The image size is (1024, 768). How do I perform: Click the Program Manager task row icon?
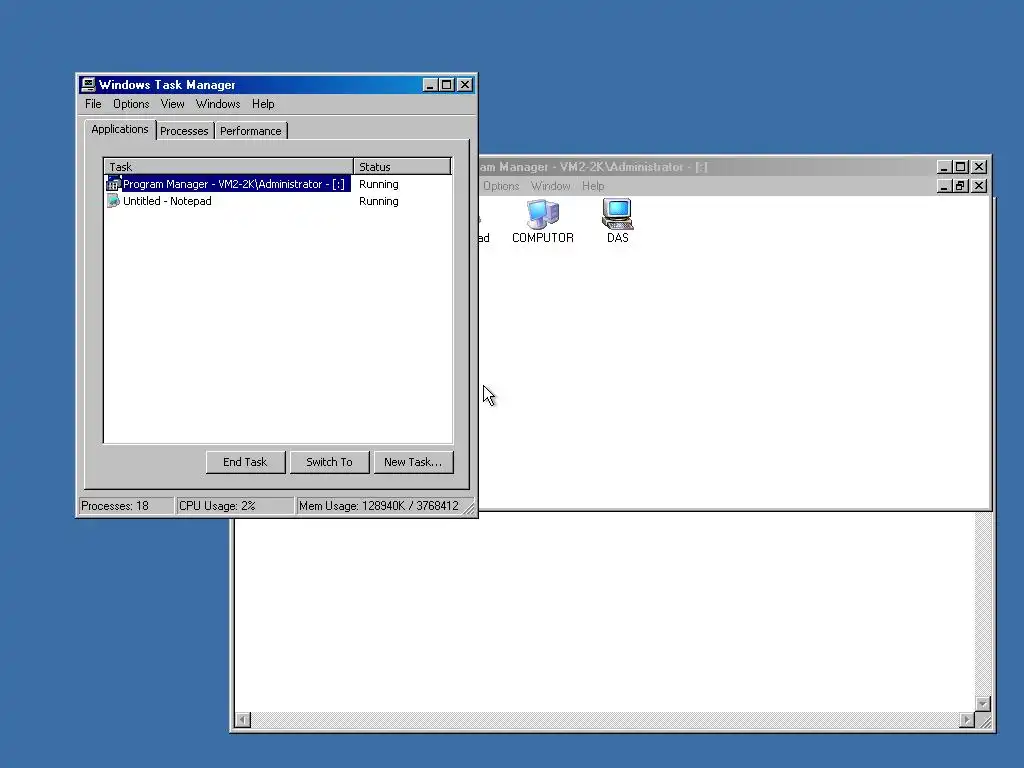coord(114,184)
